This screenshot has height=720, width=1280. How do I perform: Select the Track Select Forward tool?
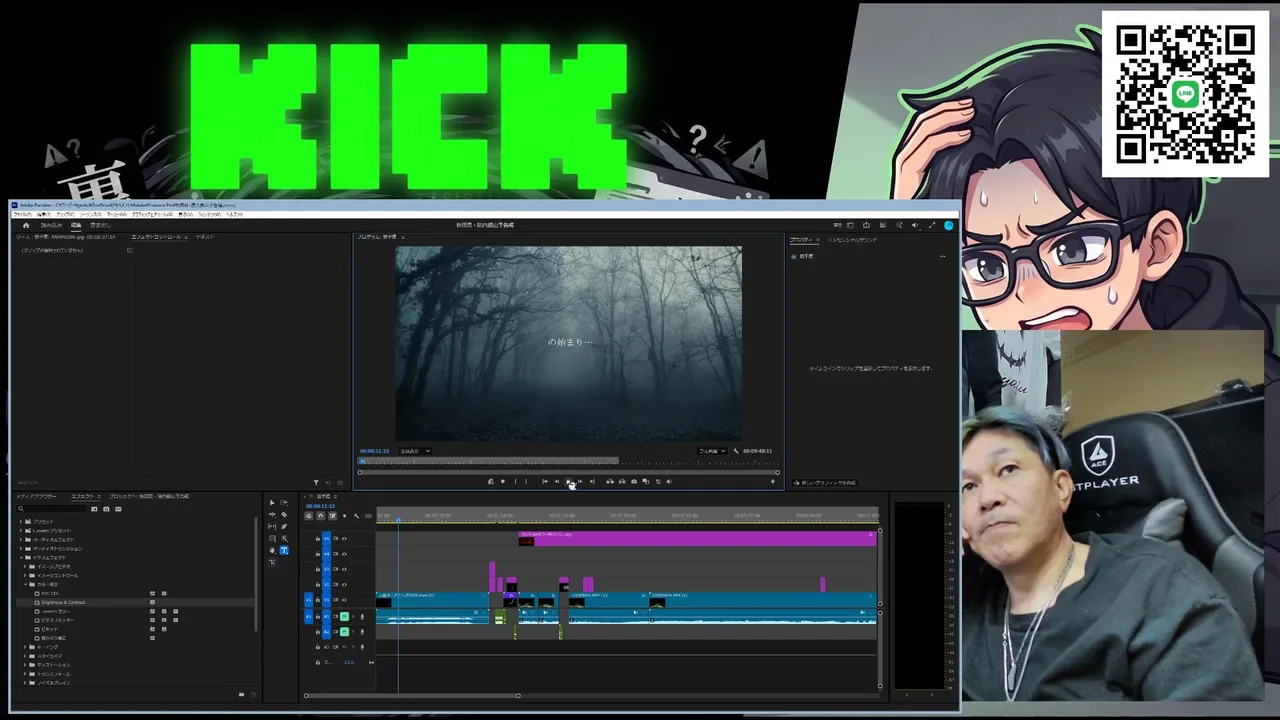[x=284, y=503]
